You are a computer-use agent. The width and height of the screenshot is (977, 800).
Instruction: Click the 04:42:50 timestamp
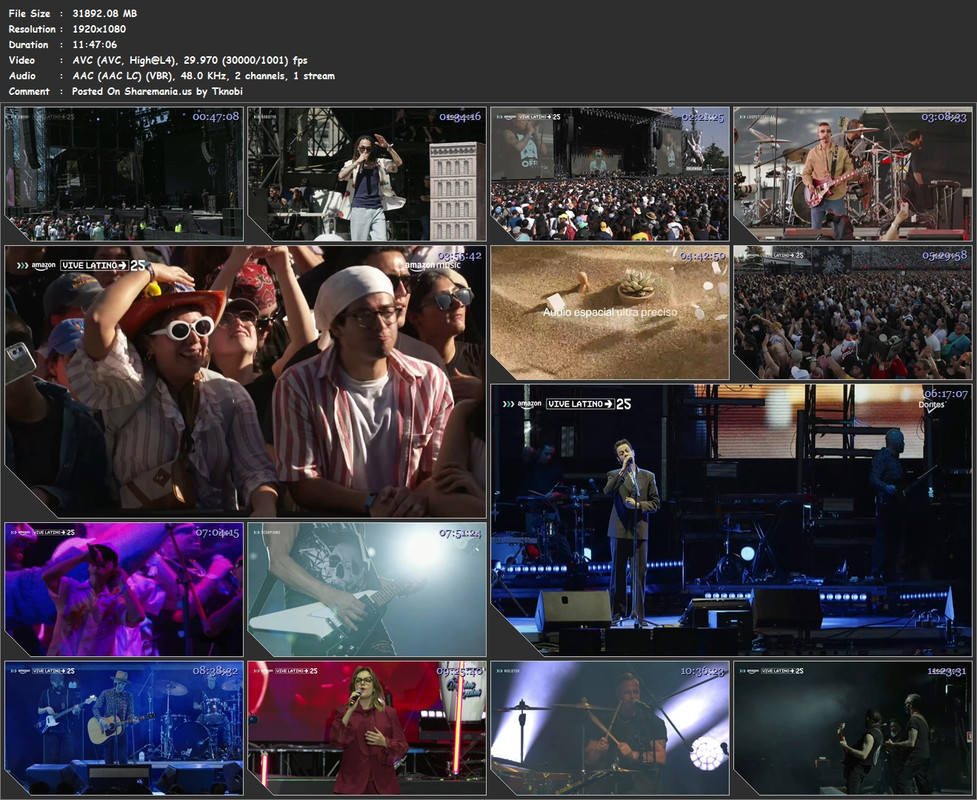point(702,255)
